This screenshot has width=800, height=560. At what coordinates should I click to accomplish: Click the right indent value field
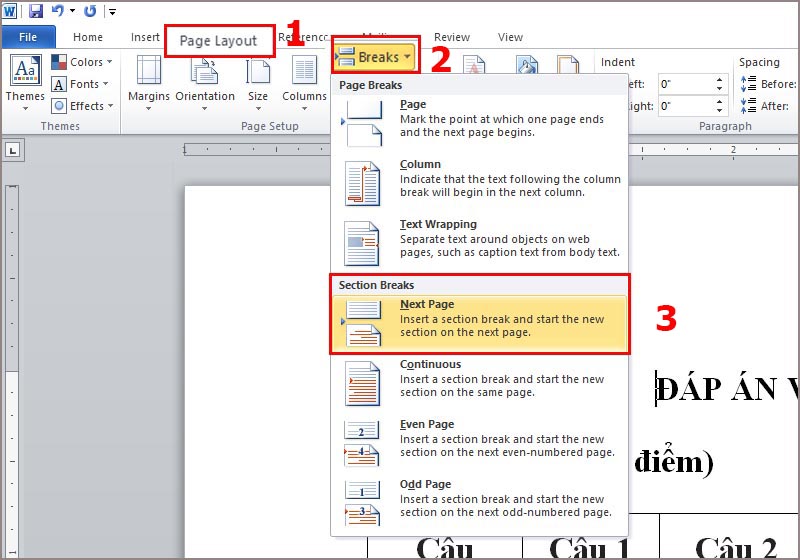pos(685,107)
